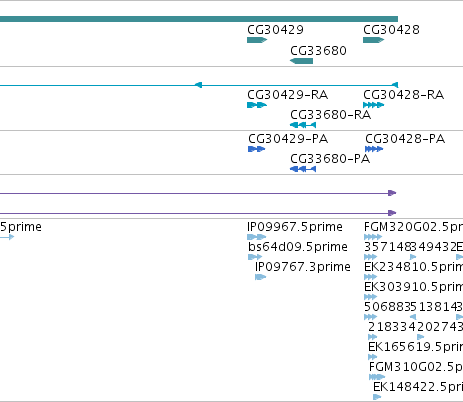This screenshot has width=463, height=402.
Task: Open the CG33680-RA transcript label
Action: (x=330, y=115)
